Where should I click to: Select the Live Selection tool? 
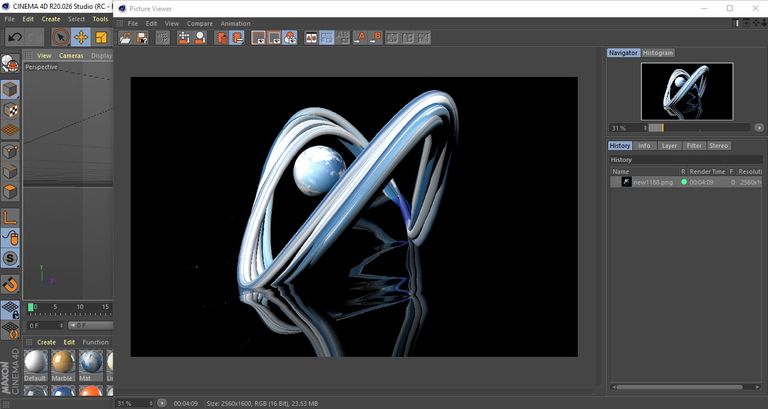[x=61, y=37]
